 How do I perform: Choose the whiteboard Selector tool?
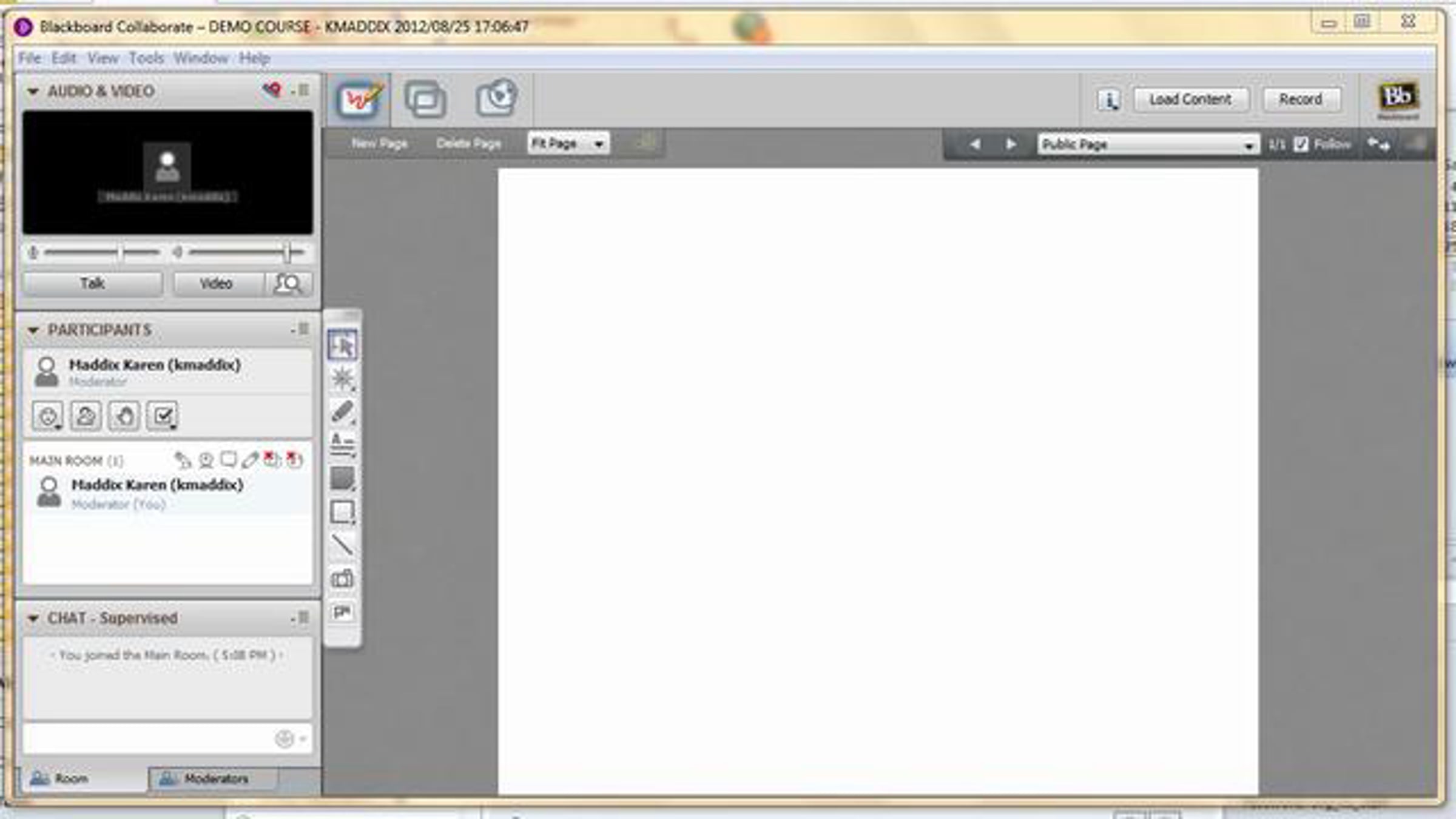[x=343, y=345]
